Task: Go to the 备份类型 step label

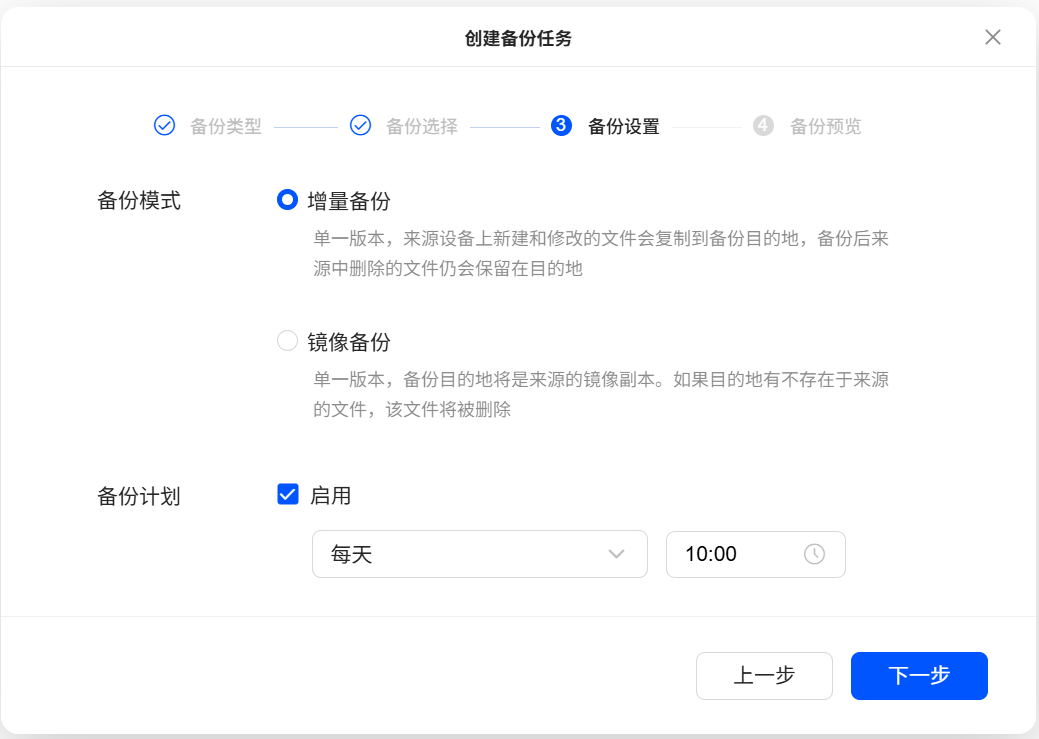Action: coord(226,127)
